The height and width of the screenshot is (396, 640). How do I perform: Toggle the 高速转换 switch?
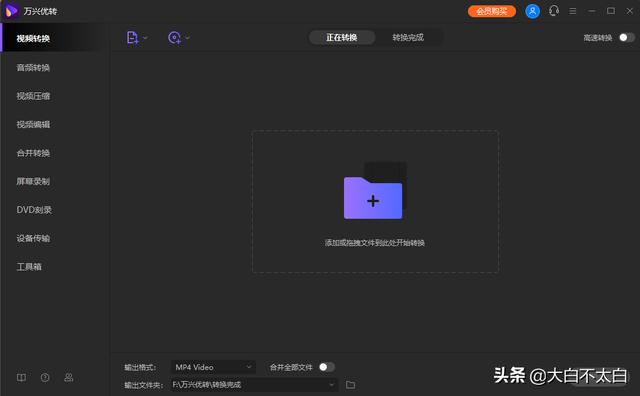627,38
